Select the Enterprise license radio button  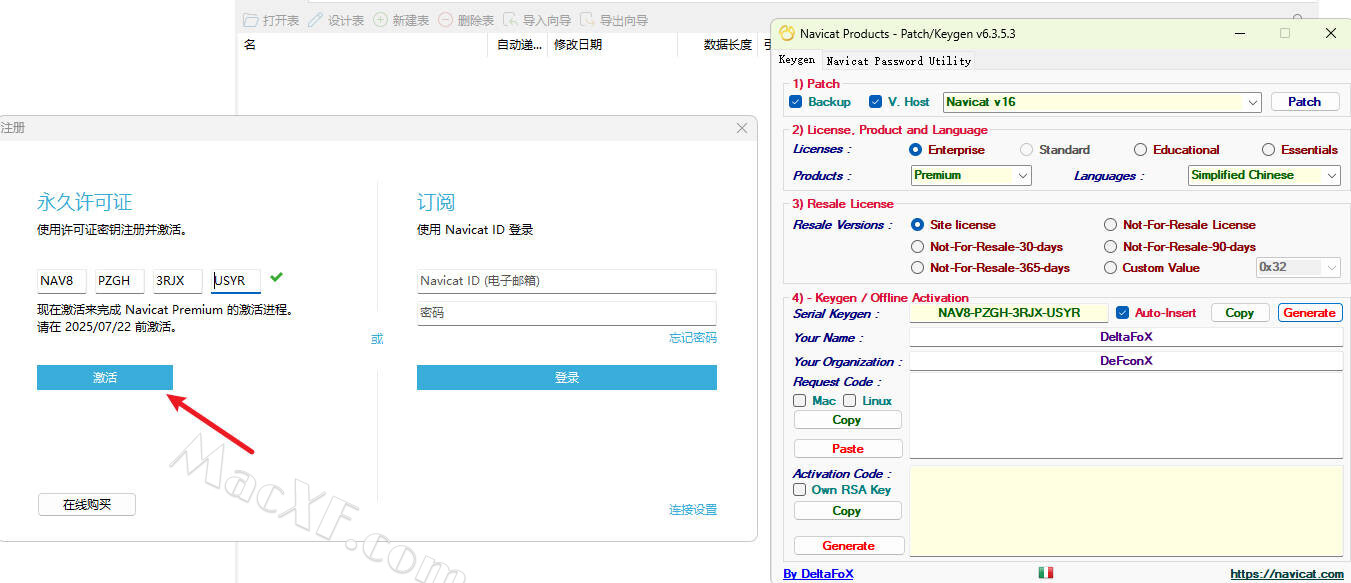[915, 150]
